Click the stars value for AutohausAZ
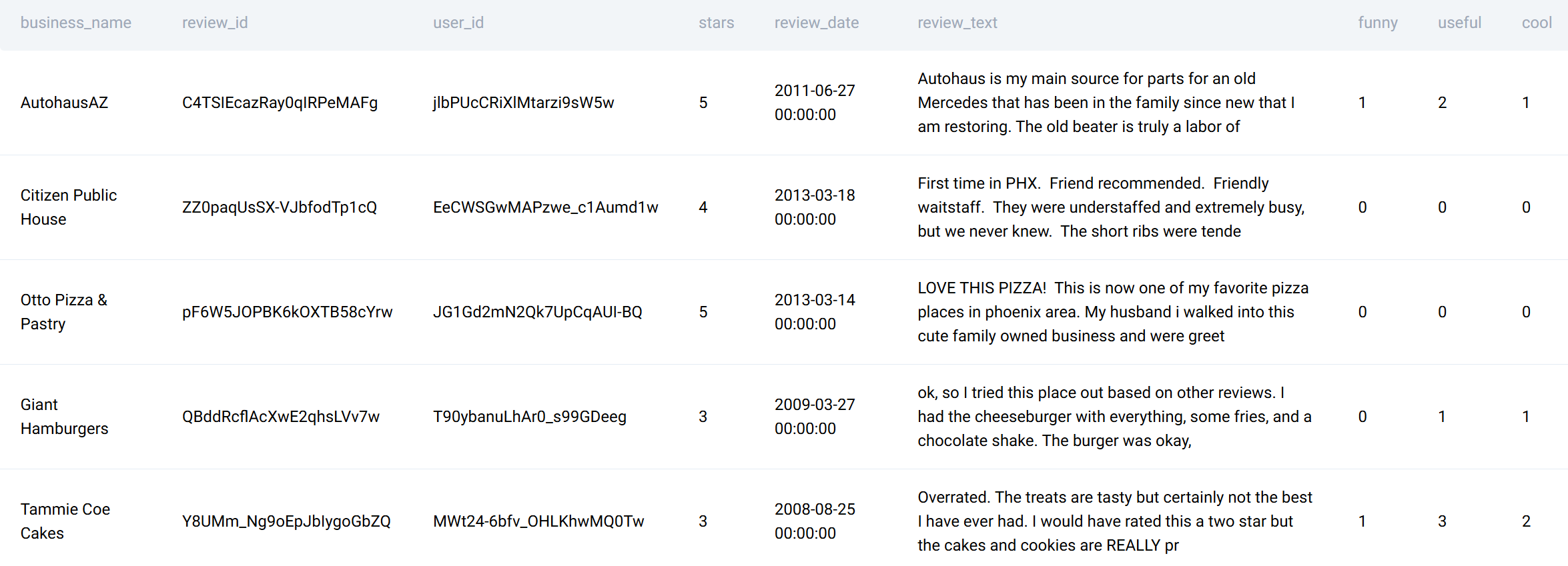Screen dimensions: 1568x566 [x=703, y=103]
